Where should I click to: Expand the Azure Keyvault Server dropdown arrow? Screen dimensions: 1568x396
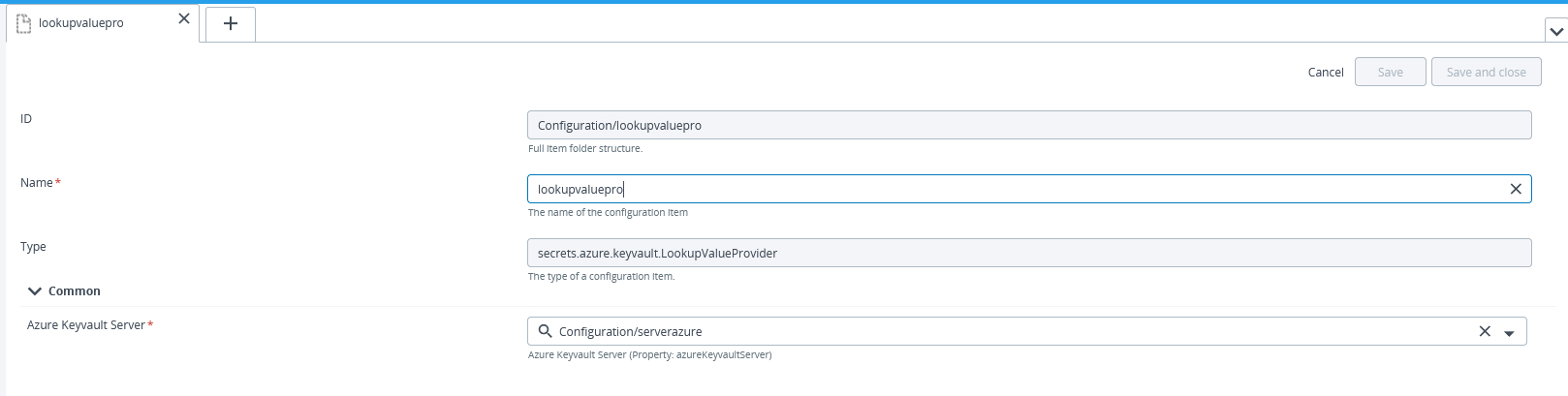[1509, 333]
